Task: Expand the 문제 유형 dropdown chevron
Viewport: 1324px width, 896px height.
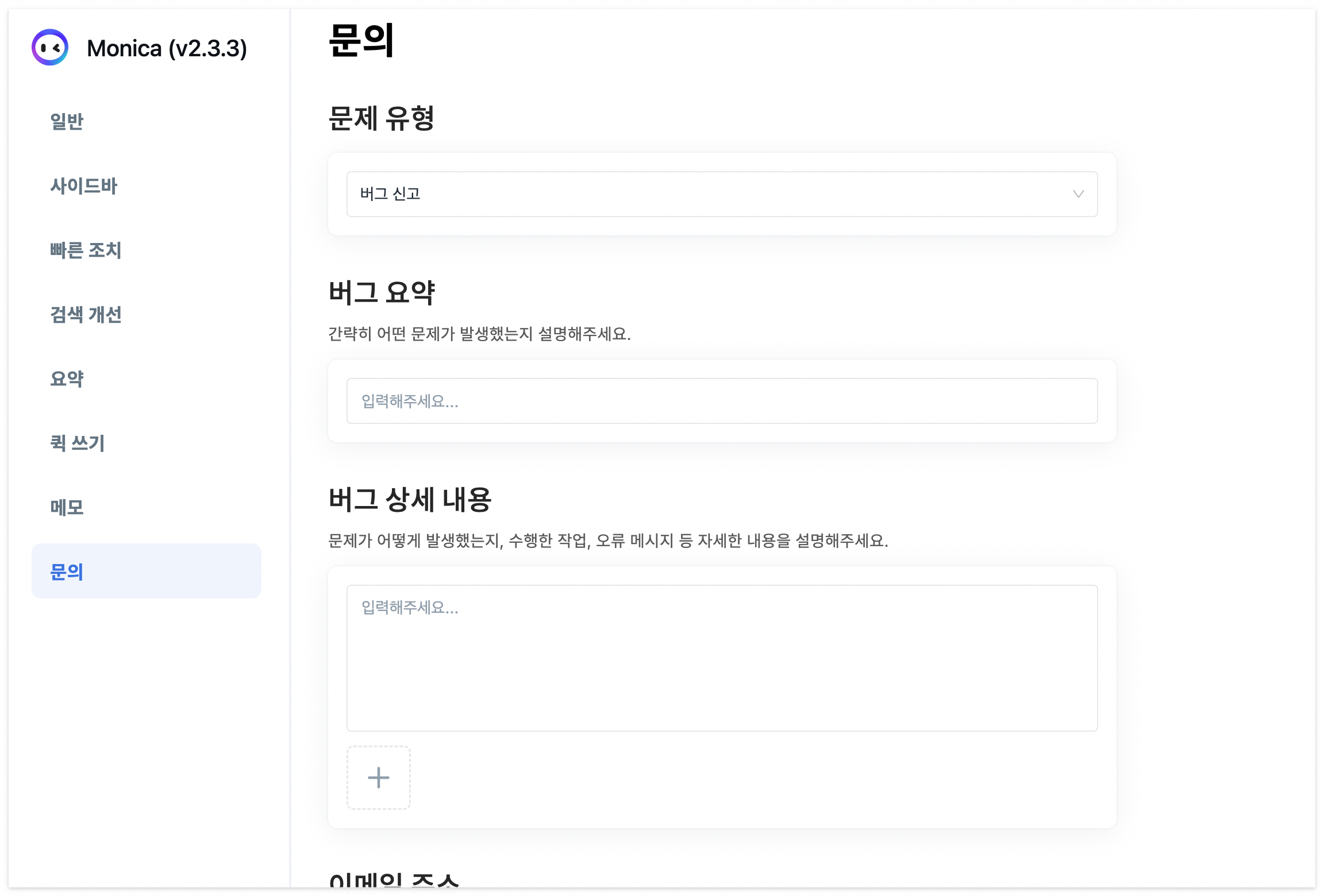Action: [x=1078, y=194]
